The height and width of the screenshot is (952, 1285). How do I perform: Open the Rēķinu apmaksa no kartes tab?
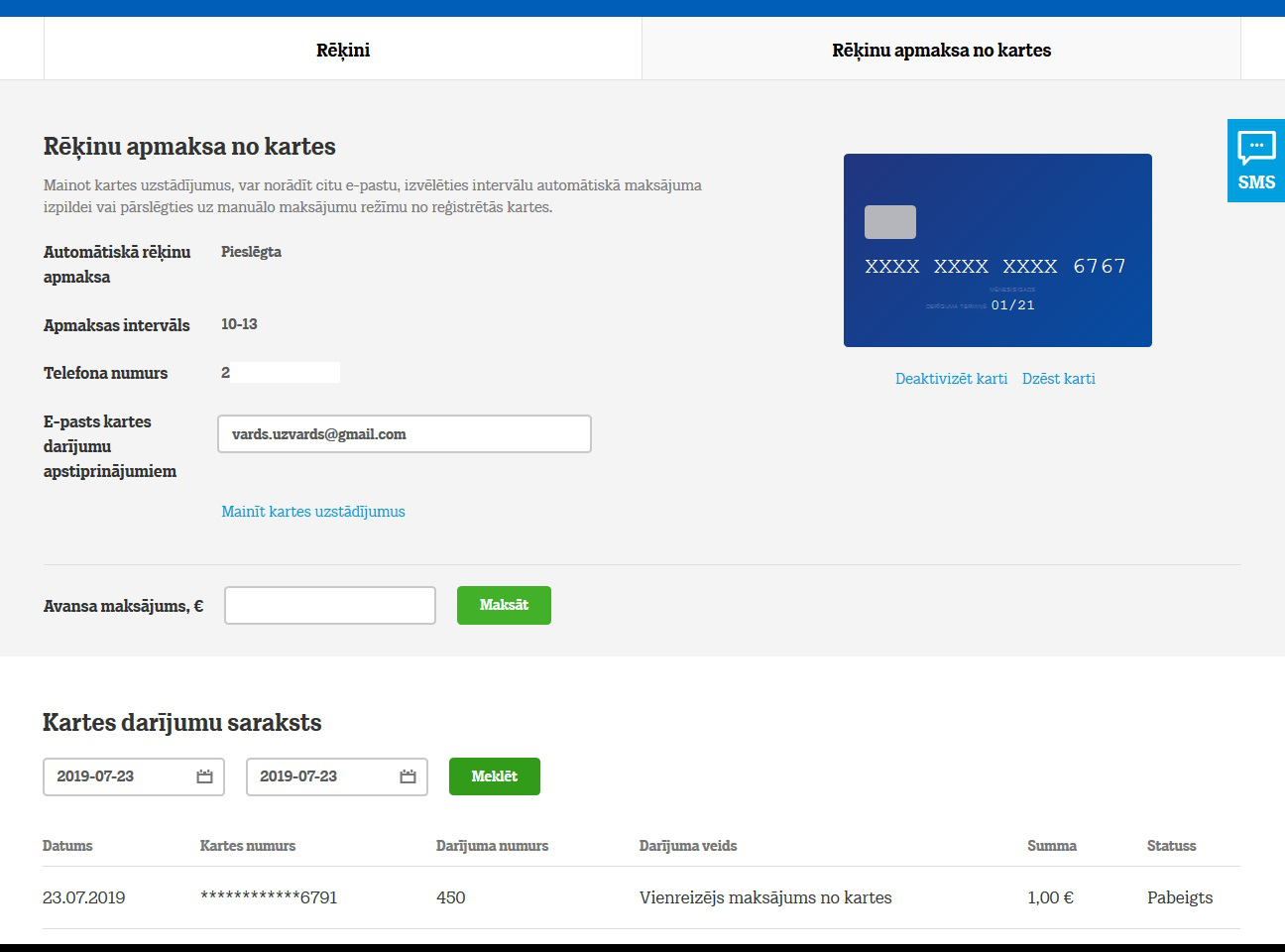click(x=941, y=50)
